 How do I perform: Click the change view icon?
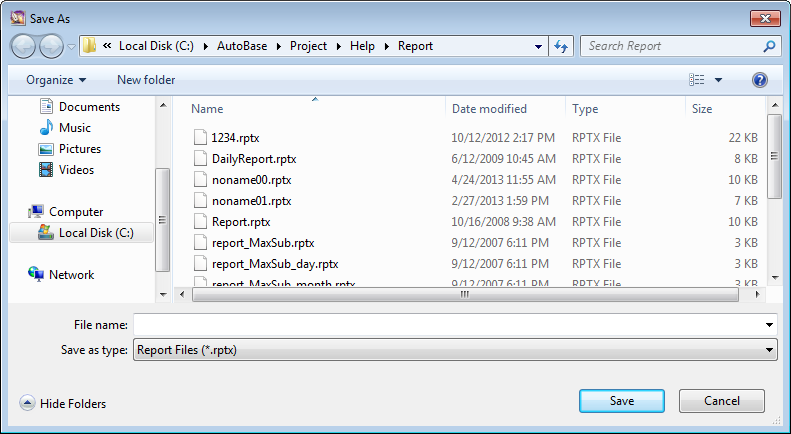coord(697,80)
